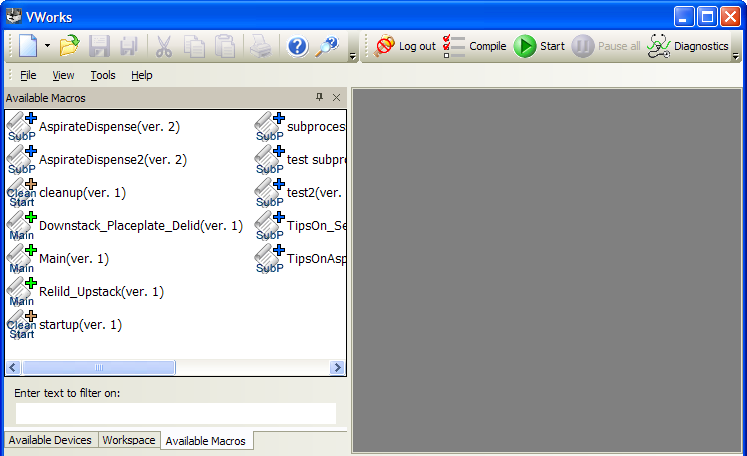Click the magnifier context help icon
Viewport: 747px width, 456px height.
coord(327,46)
